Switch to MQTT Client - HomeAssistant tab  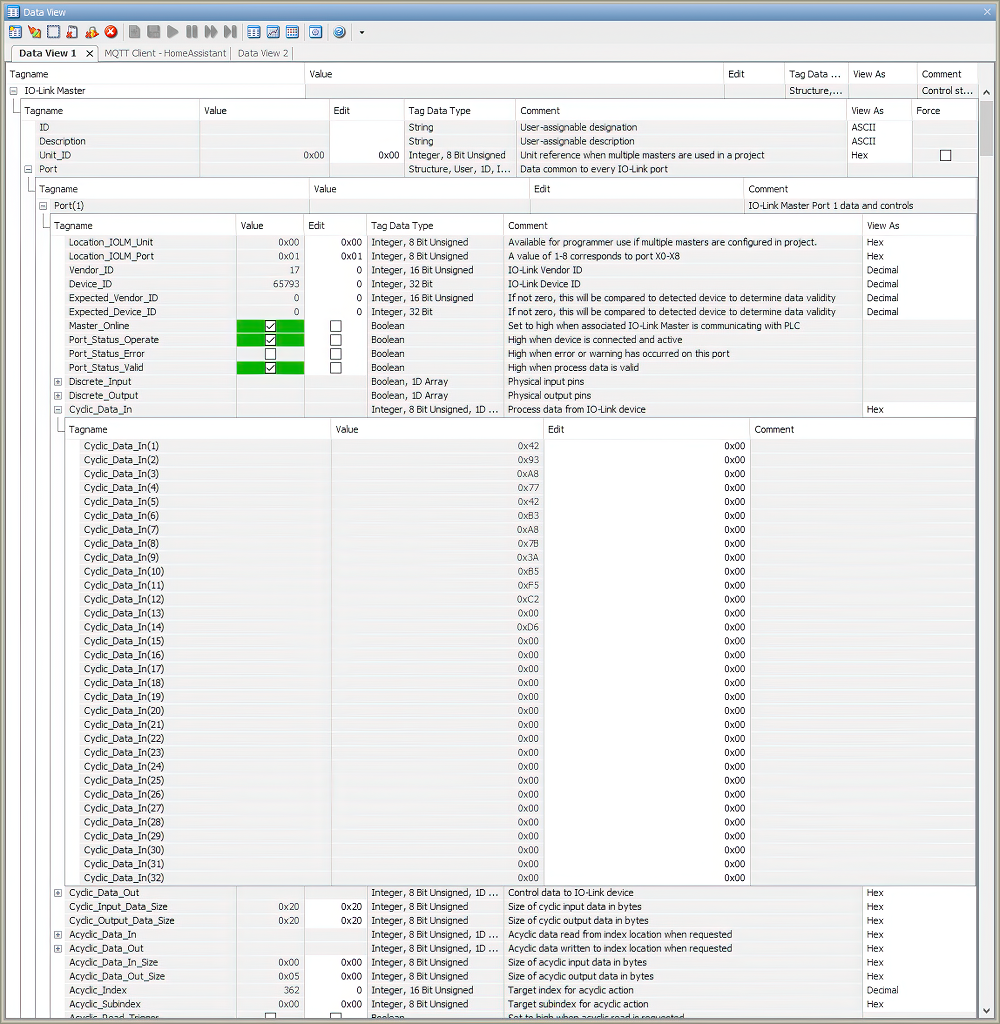click(165, 53)
